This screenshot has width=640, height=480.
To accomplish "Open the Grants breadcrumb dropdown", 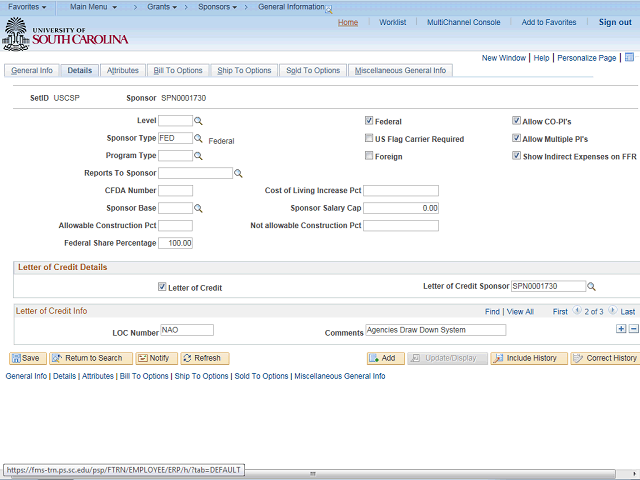I will click(x=162, y=7).
